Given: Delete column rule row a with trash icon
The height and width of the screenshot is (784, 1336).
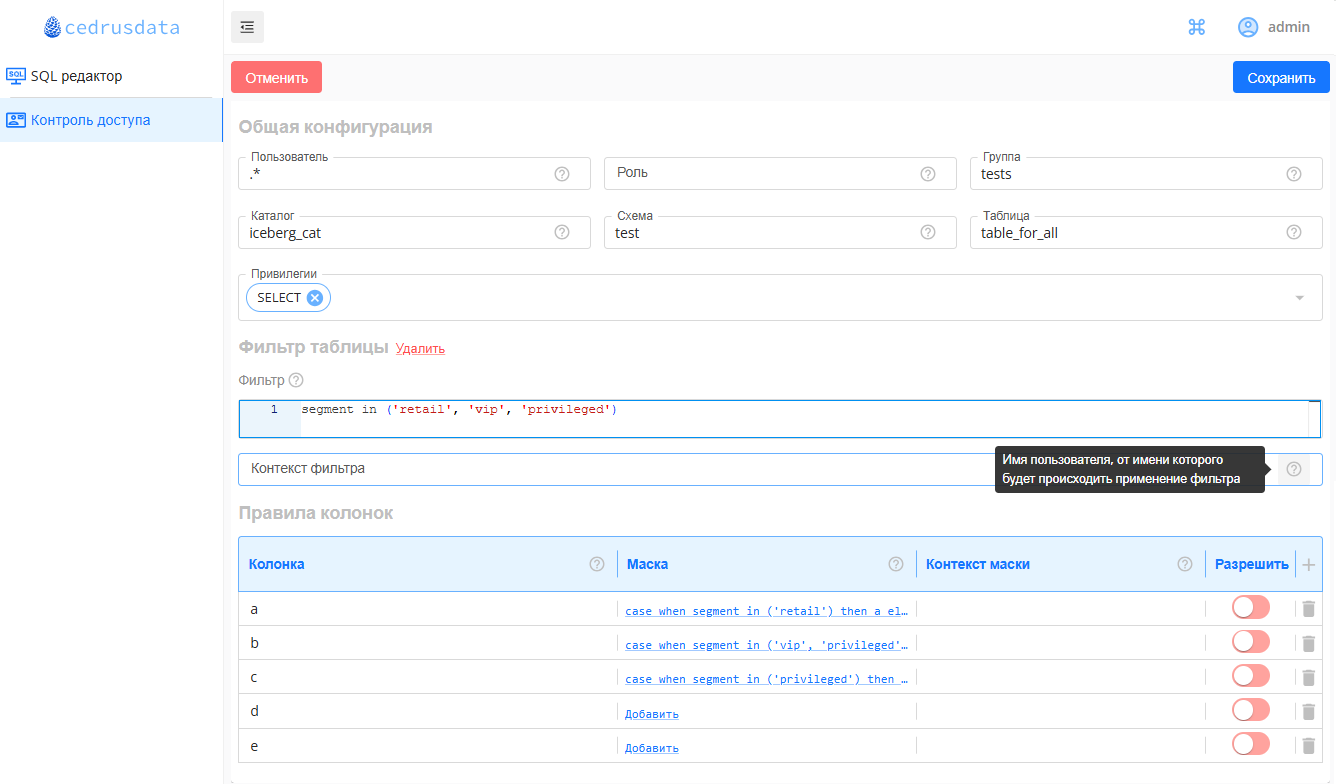Looking at the screenshot, I should click(1308, 609).
